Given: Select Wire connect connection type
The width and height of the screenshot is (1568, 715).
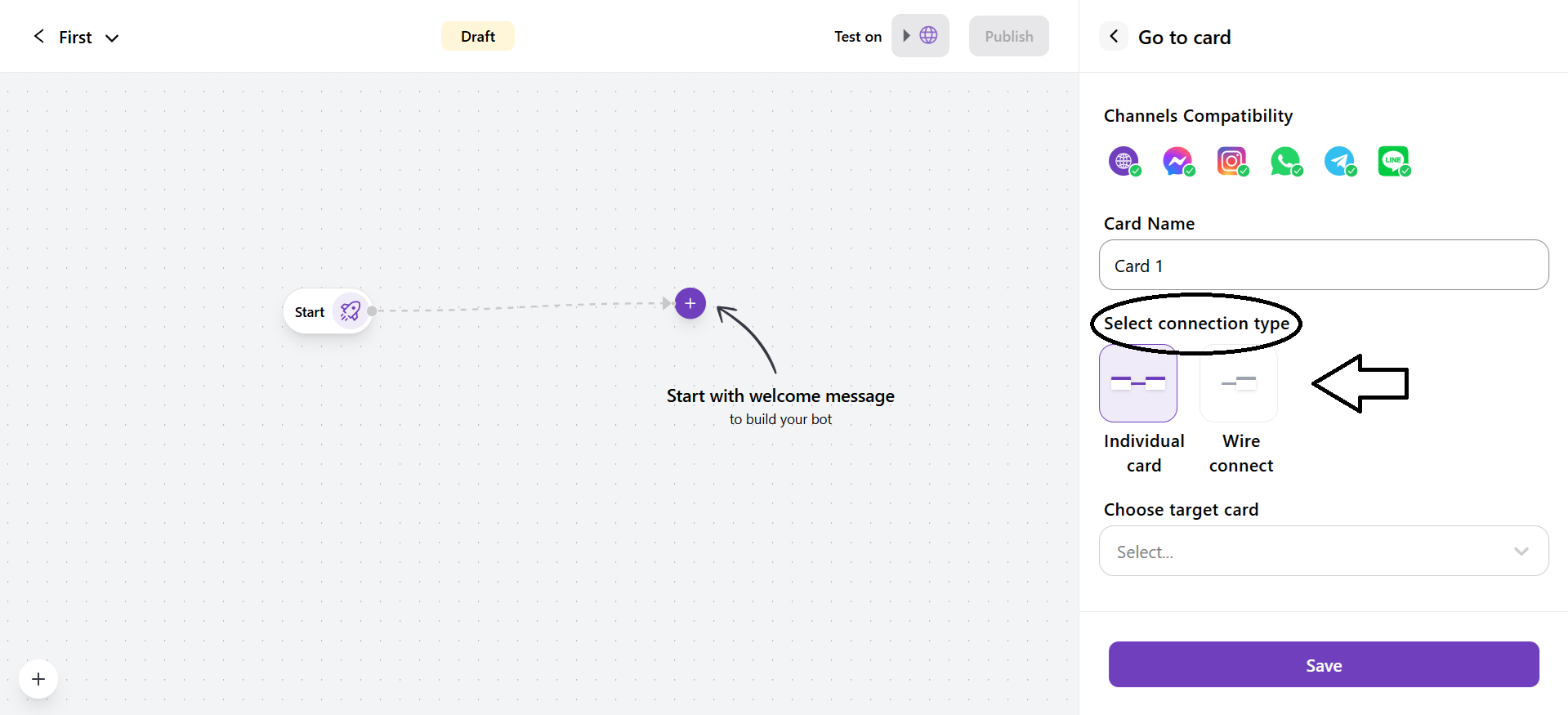Looking at the screenshot, I should tap(1239, 383).
